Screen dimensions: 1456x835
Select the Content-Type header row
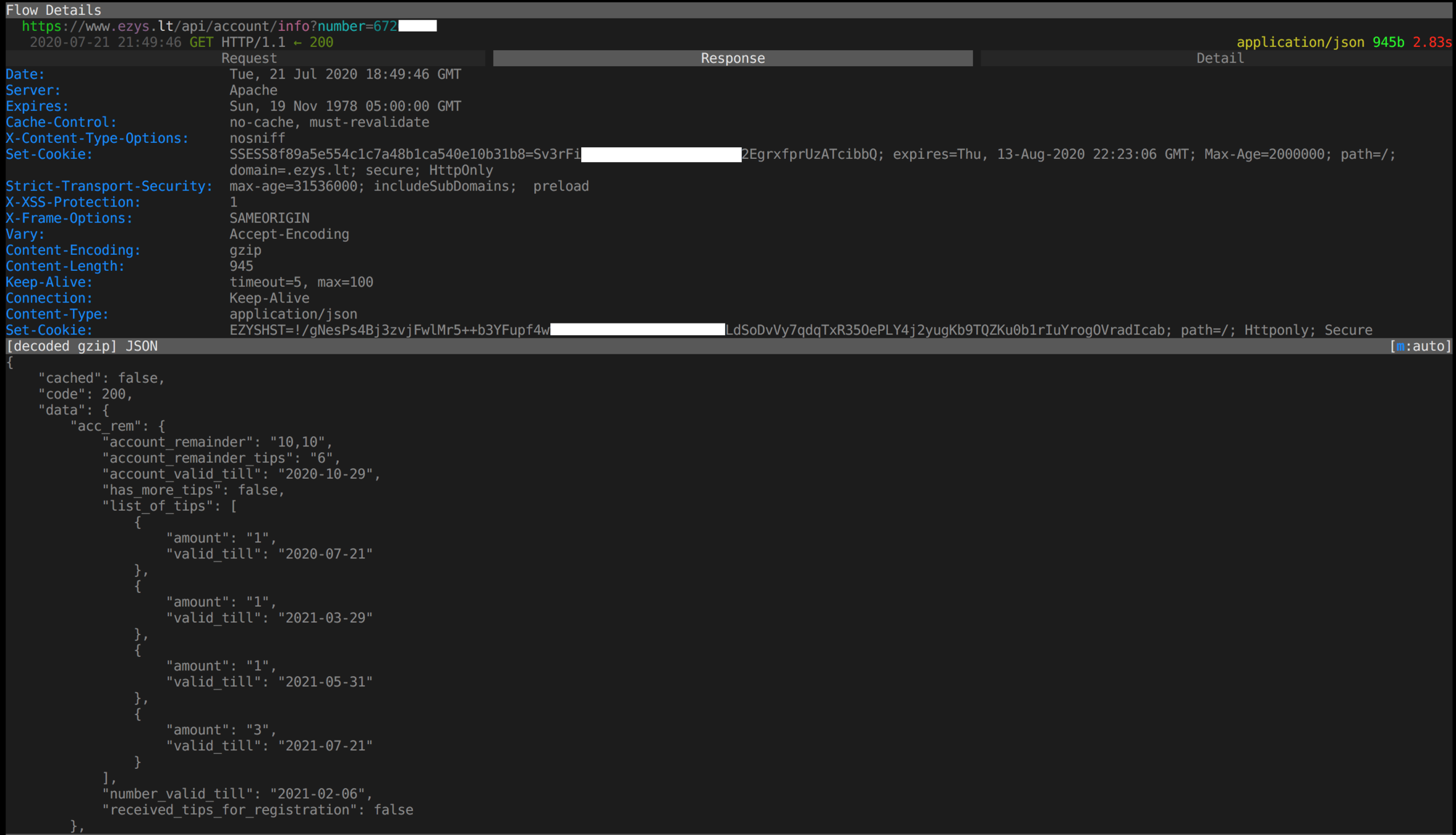coord(57,314)
